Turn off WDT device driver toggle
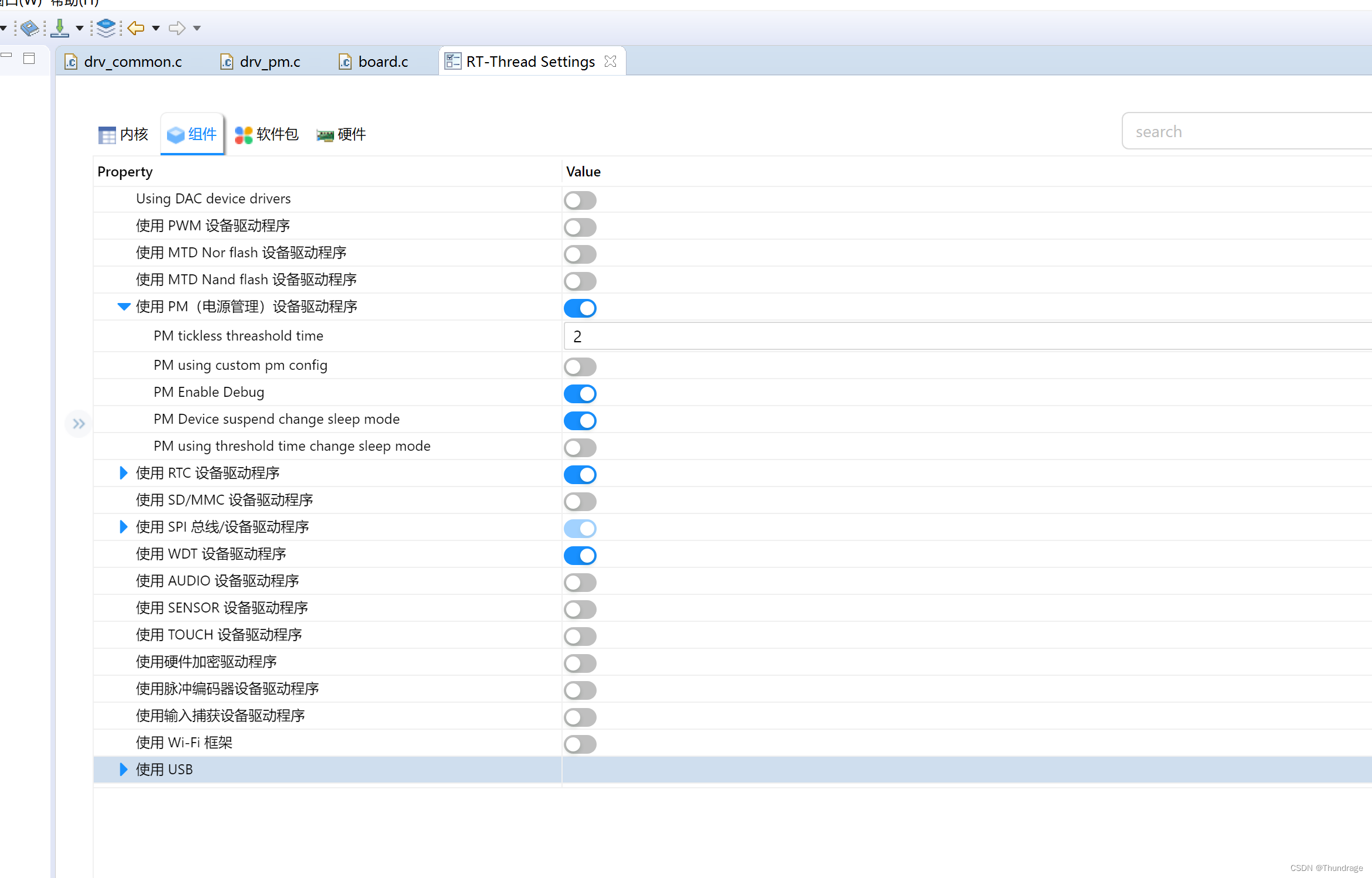Image resolution: width=1372 pixels, height=878 pixels. click(580, 555)
